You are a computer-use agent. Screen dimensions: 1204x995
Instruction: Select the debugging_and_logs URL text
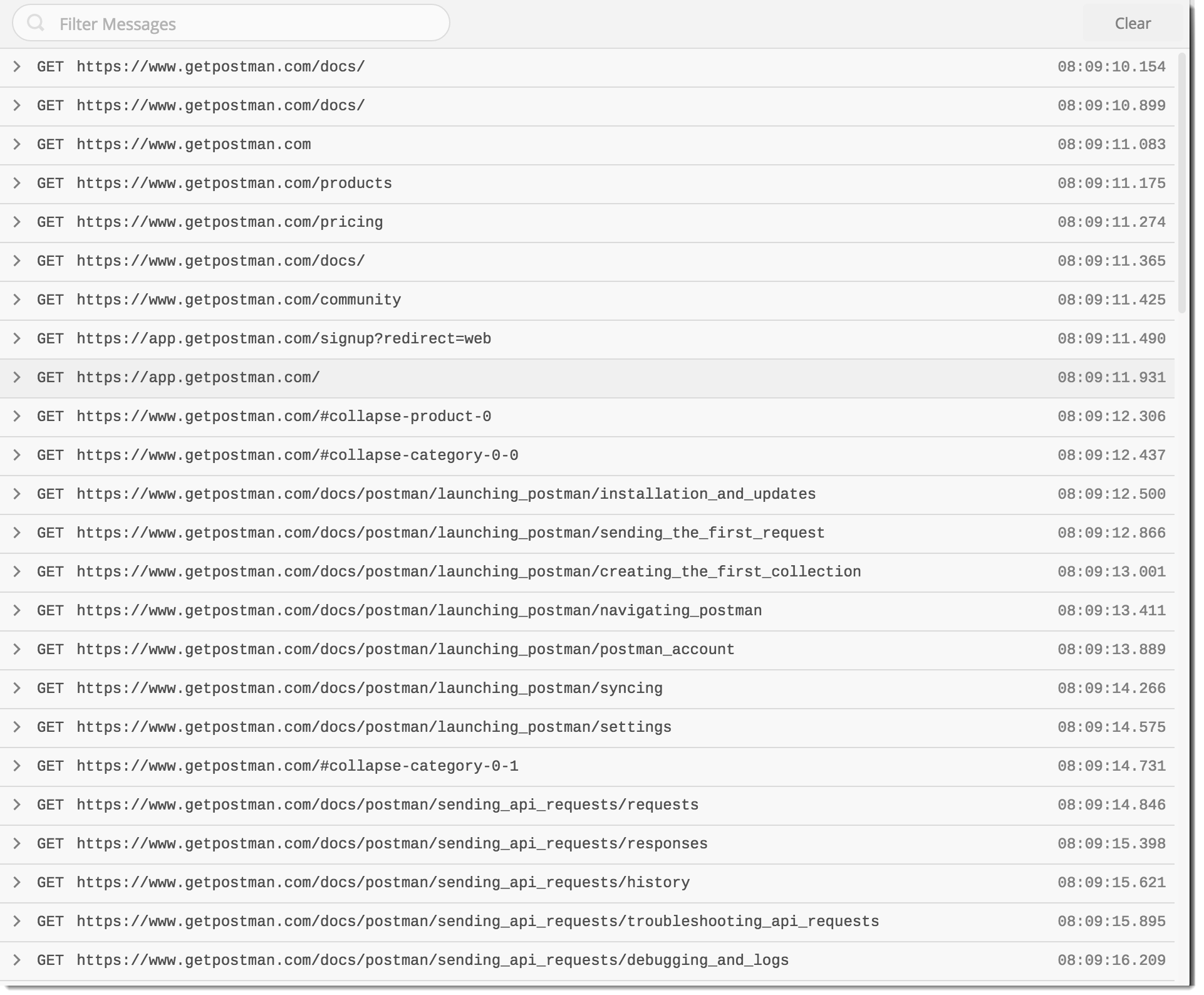pos(432,960)
